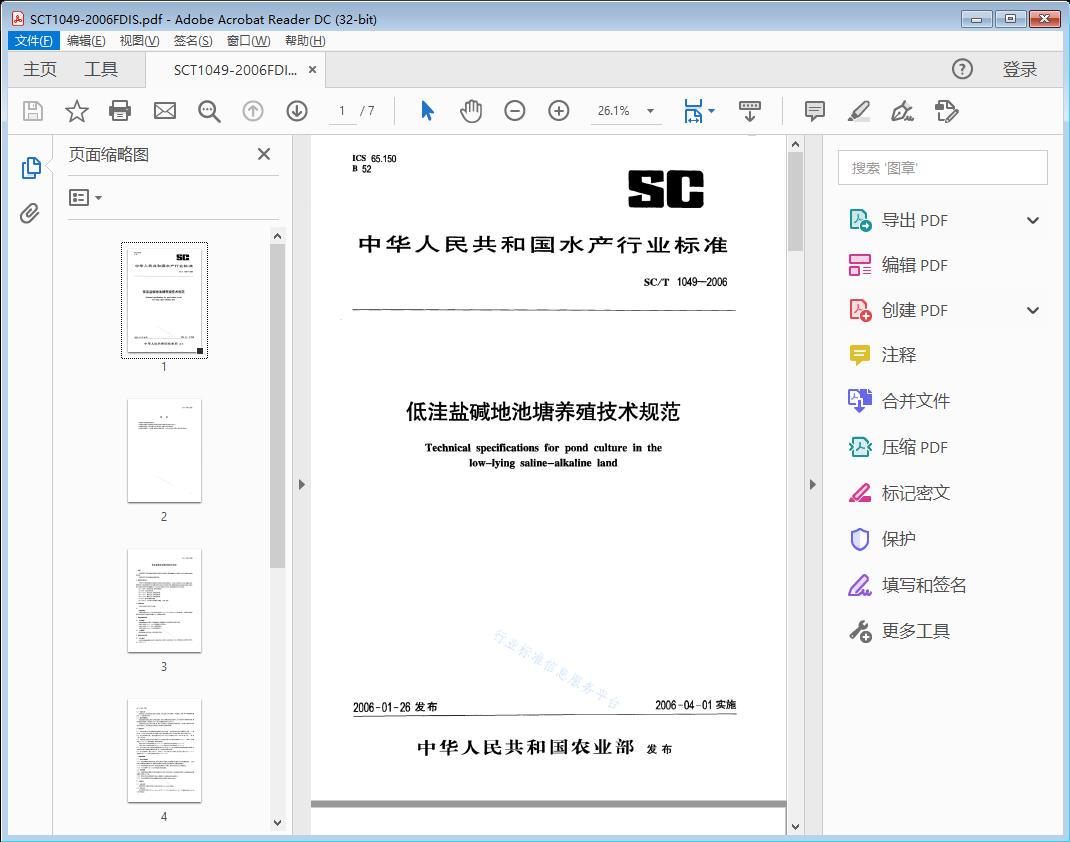Add a sticky note comment
The height and width of the screenshot is (842, 1070).
coord(815,111)
